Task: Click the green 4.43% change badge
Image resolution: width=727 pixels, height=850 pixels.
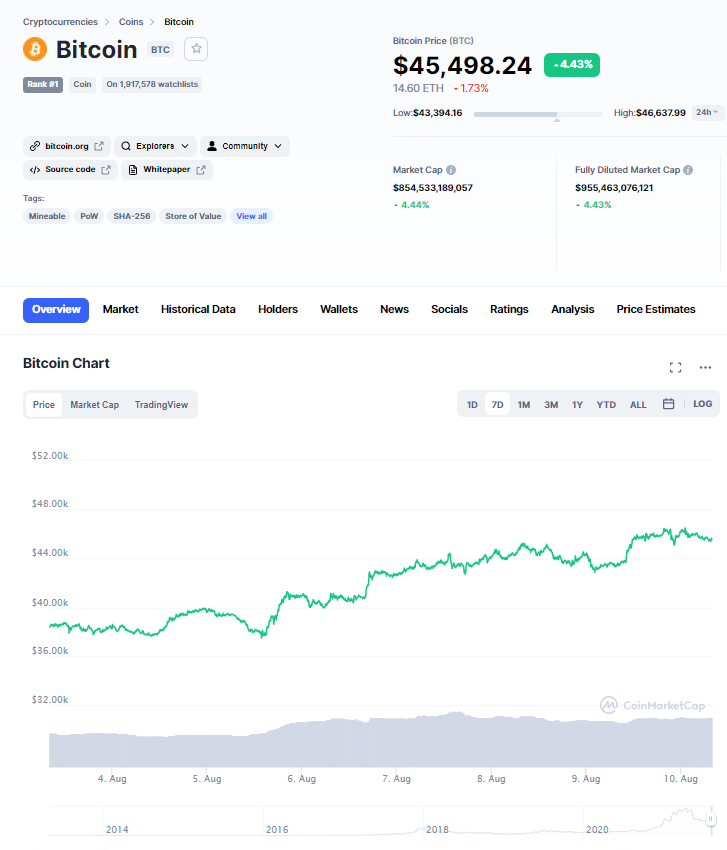Action: coord(571,65)
